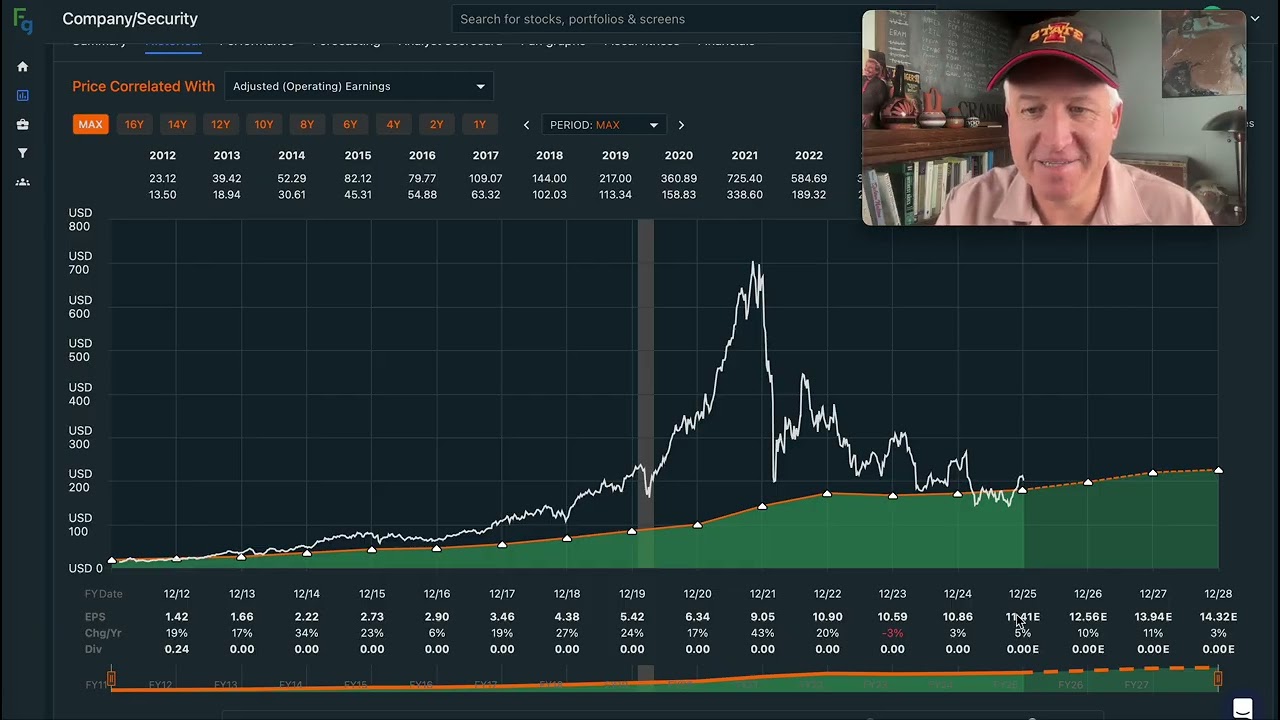Select the MAX time range button

(90, 125)
